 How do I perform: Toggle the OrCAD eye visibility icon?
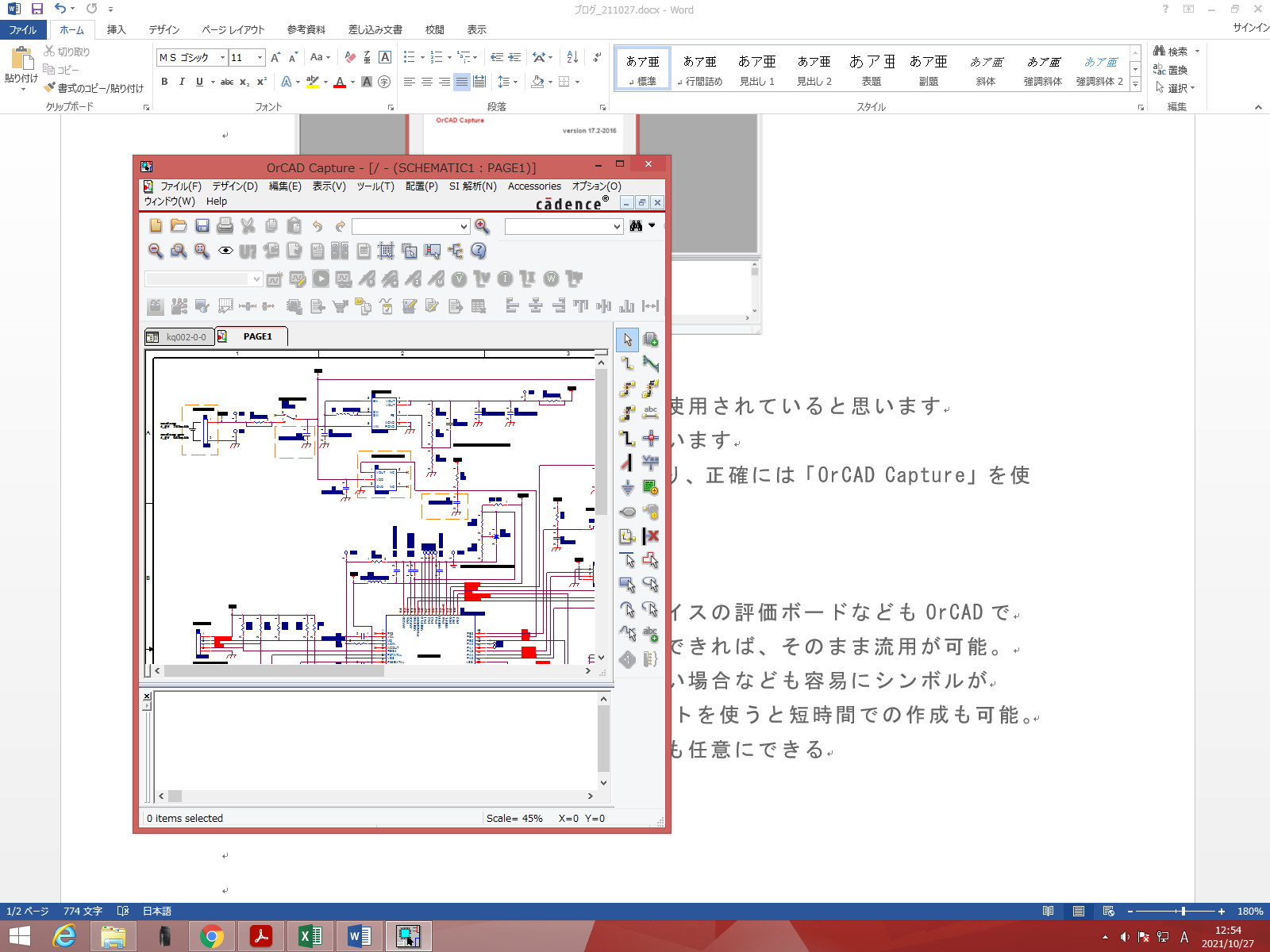tap(225, 251)
